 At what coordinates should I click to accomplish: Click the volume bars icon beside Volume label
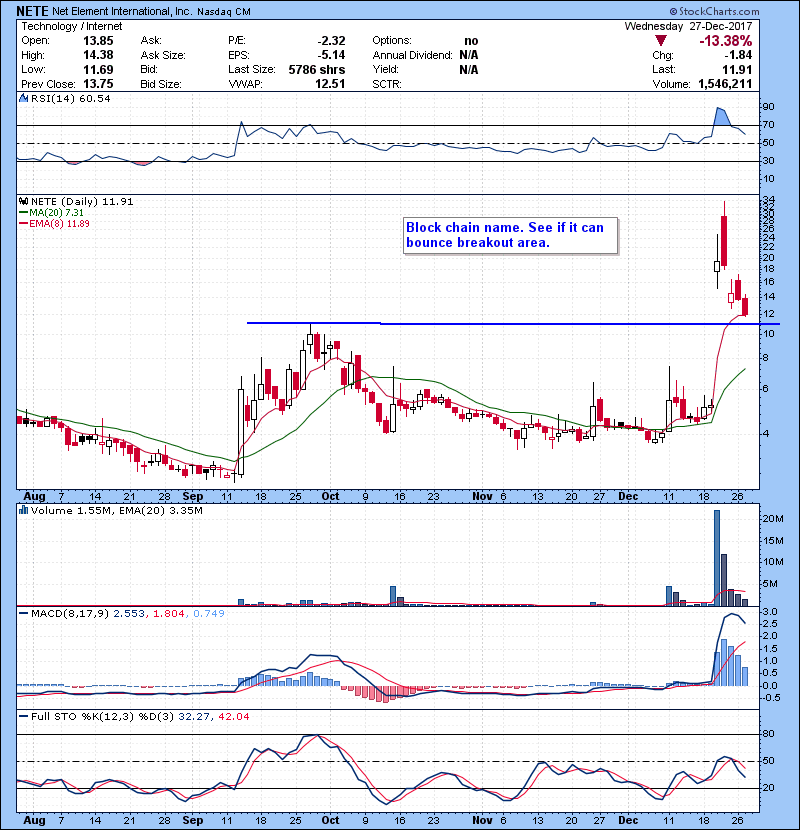(x=23, y=510)
